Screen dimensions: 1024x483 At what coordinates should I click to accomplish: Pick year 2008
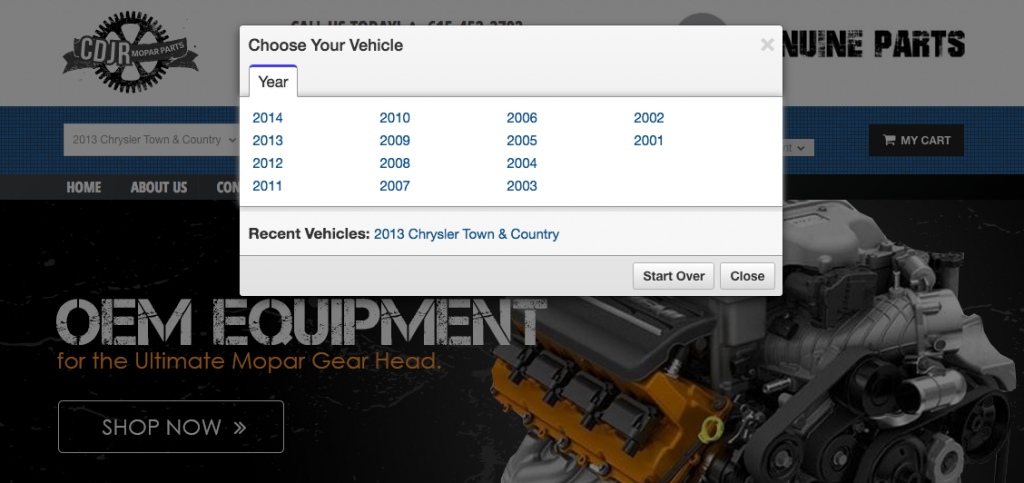pos(394,163)
